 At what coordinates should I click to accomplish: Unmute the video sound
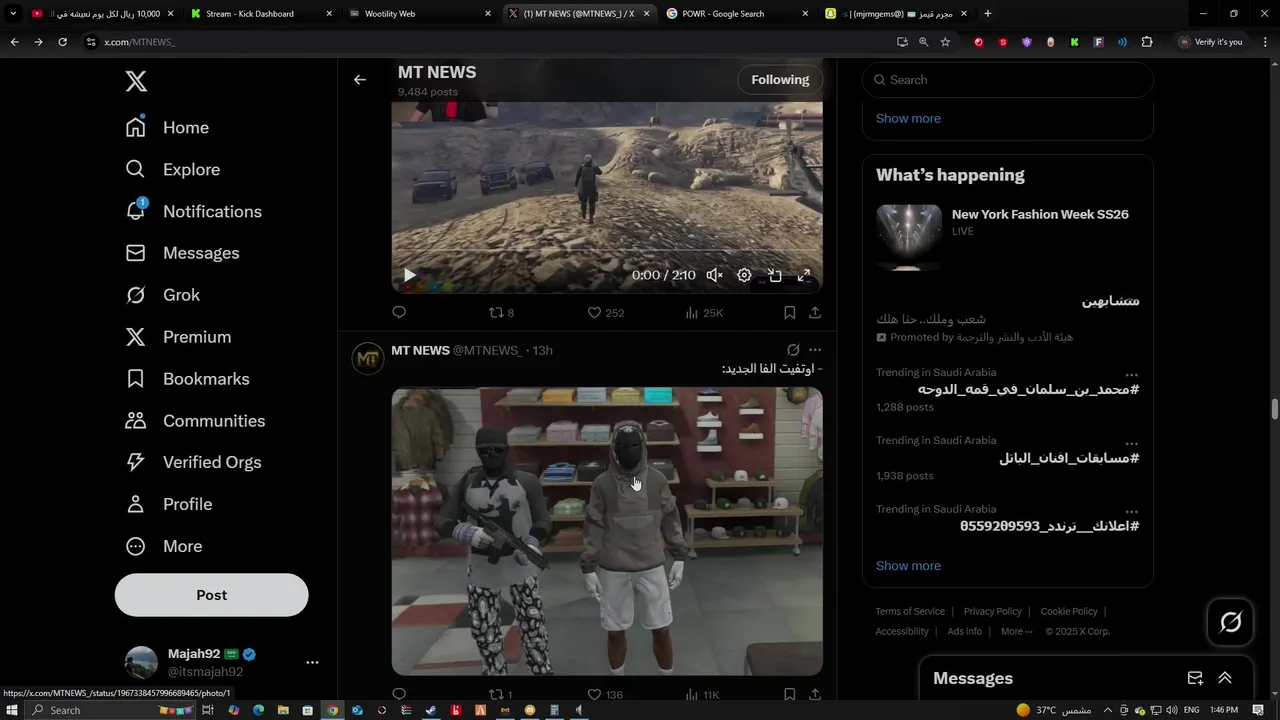tap(714, 275)
